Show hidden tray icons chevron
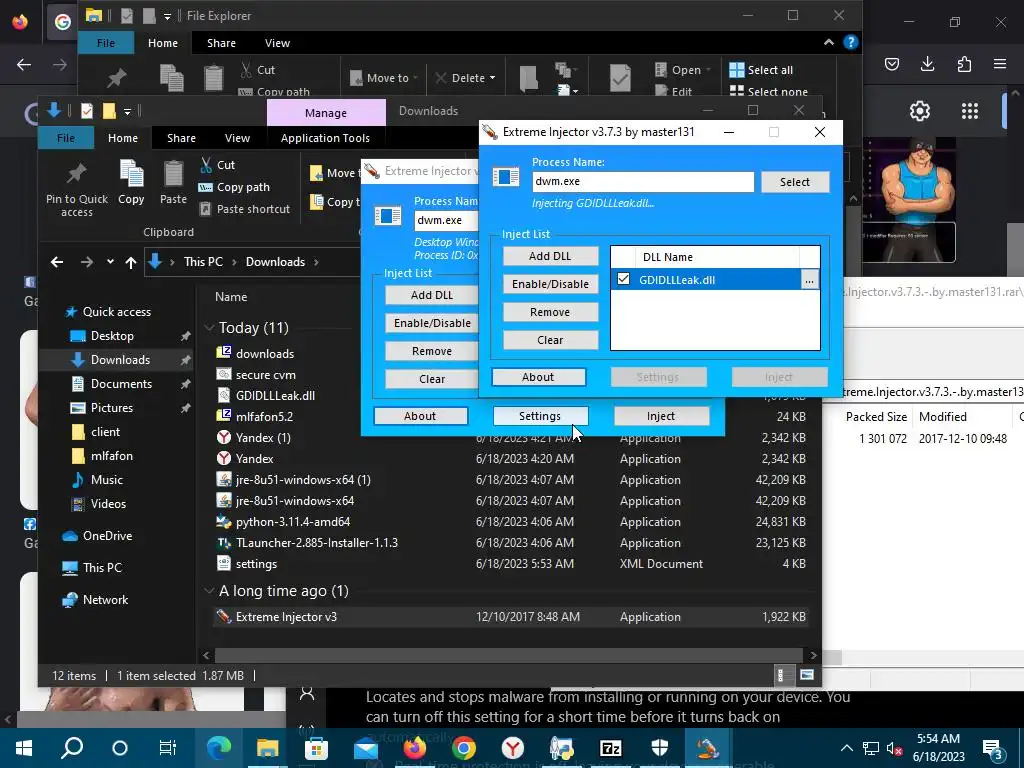Viewport: 1024px width, 768px height. tap(846, 748)
